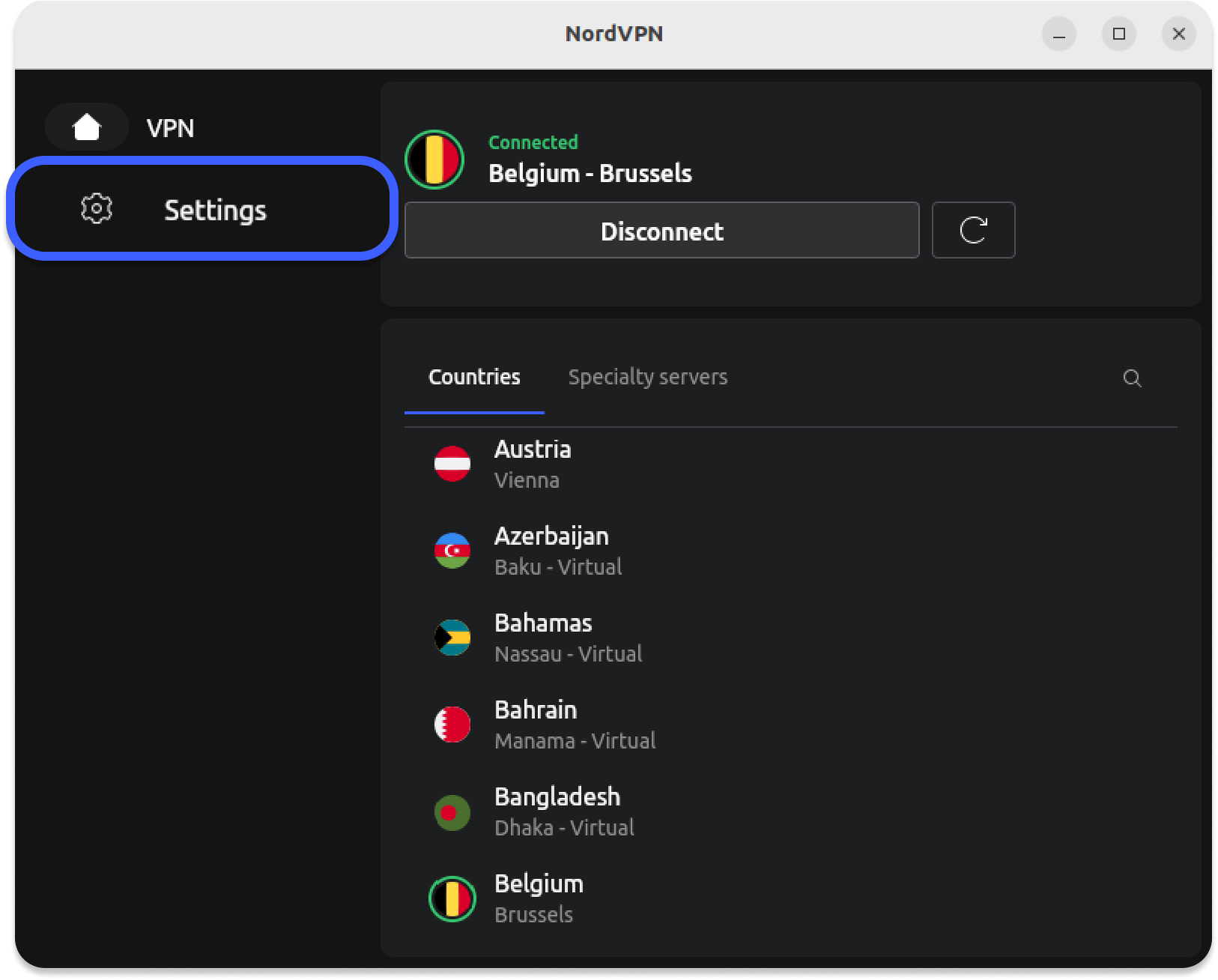Switch to the Specialty servers tab

[x=648, y=377]
